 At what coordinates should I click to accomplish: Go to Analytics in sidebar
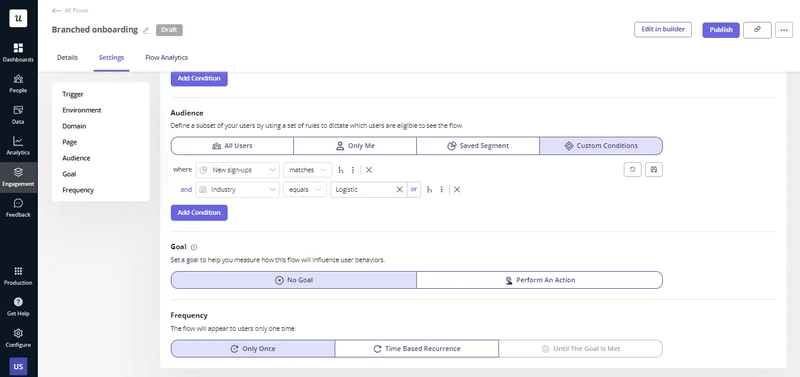coord(18,146)
